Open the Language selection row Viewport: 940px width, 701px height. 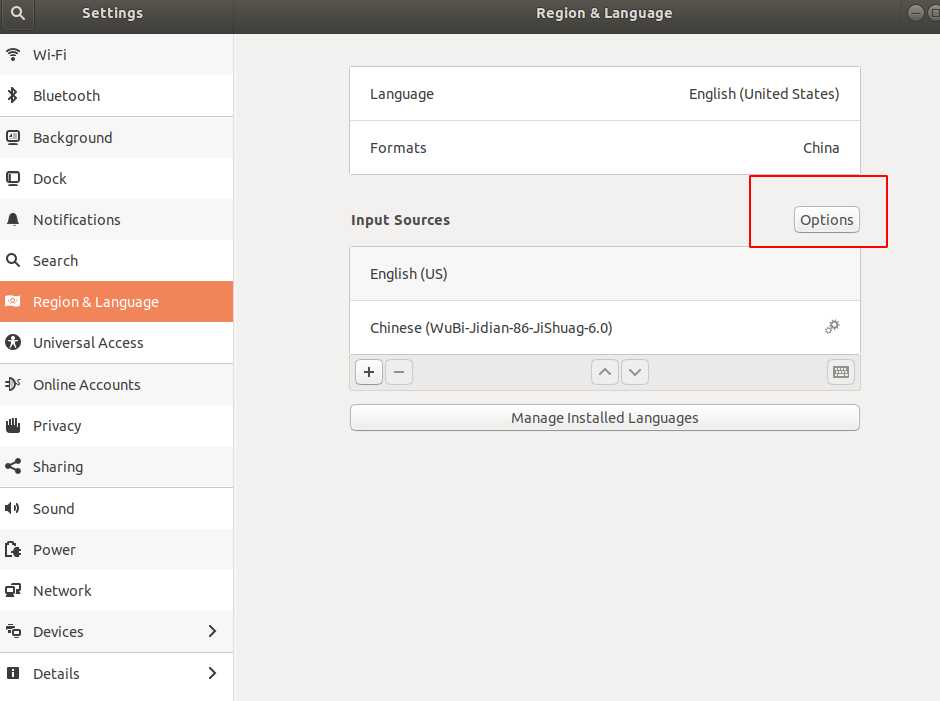[x=604, y=94]
